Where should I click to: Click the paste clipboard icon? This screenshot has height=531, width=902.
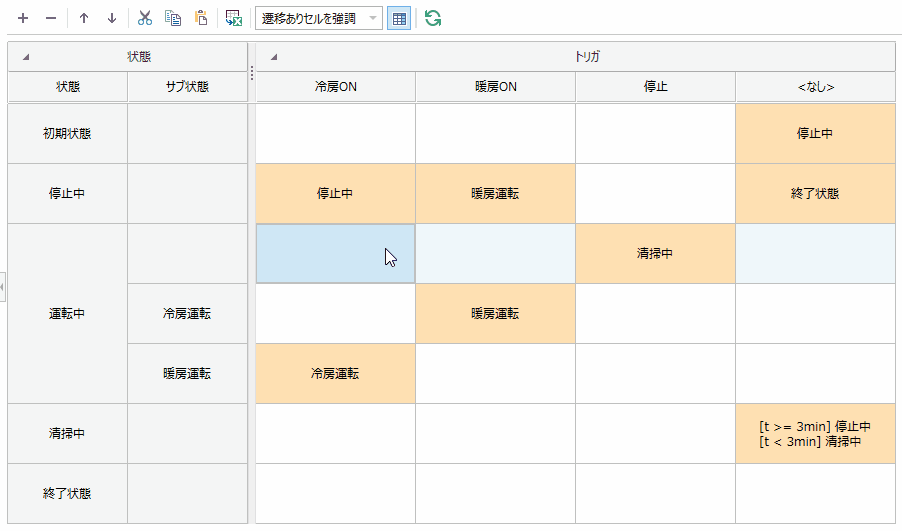click(201, 18)
